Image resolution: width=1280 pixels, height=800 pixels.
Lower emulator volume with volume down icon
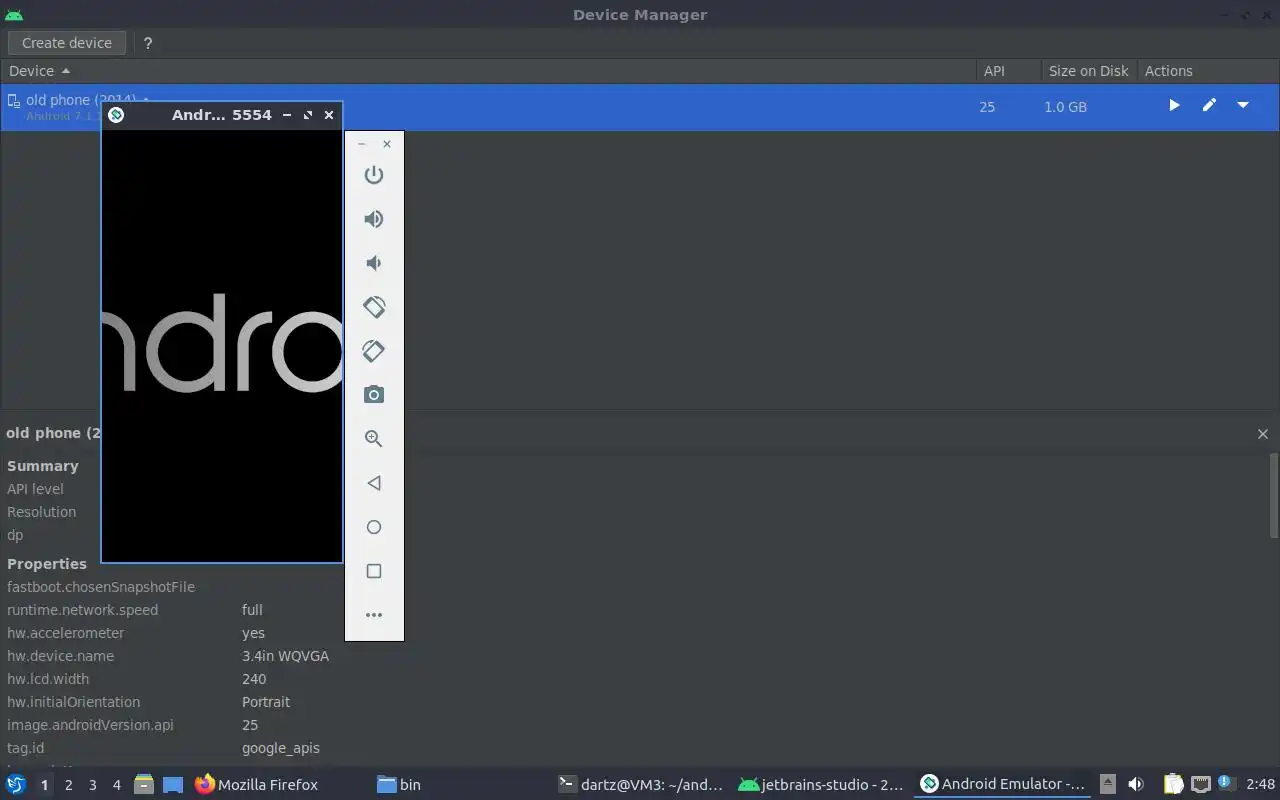click(374, 263)
